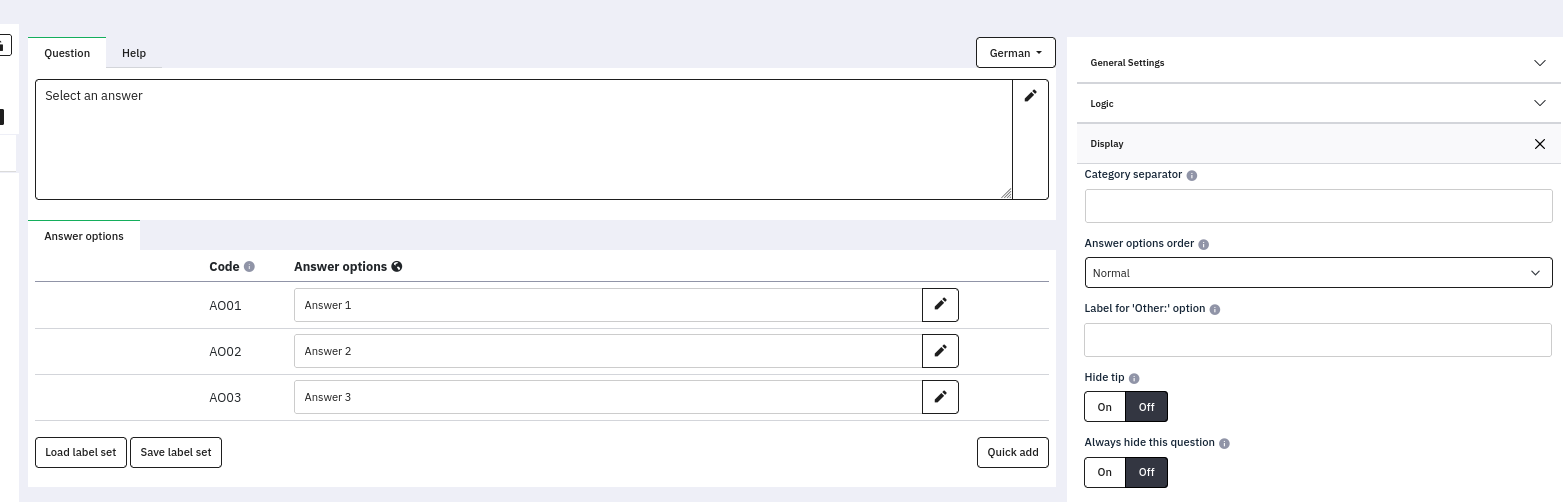The width and height of the screenshot is (1563, 502).
Task: Open Answer options order dropdown
Action: coord(1318,273)
